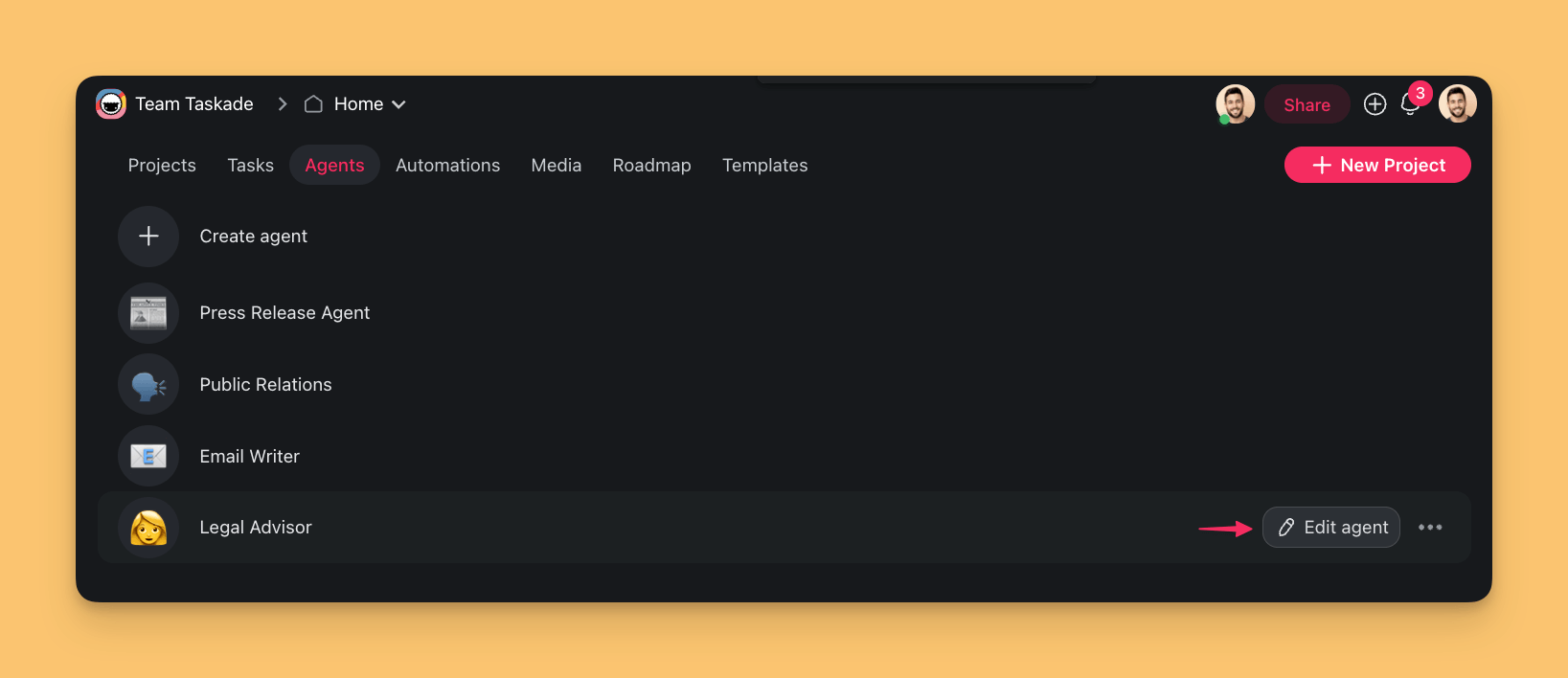
Task: Click the Edit agent button
Action: click(x=1330, y=528)
